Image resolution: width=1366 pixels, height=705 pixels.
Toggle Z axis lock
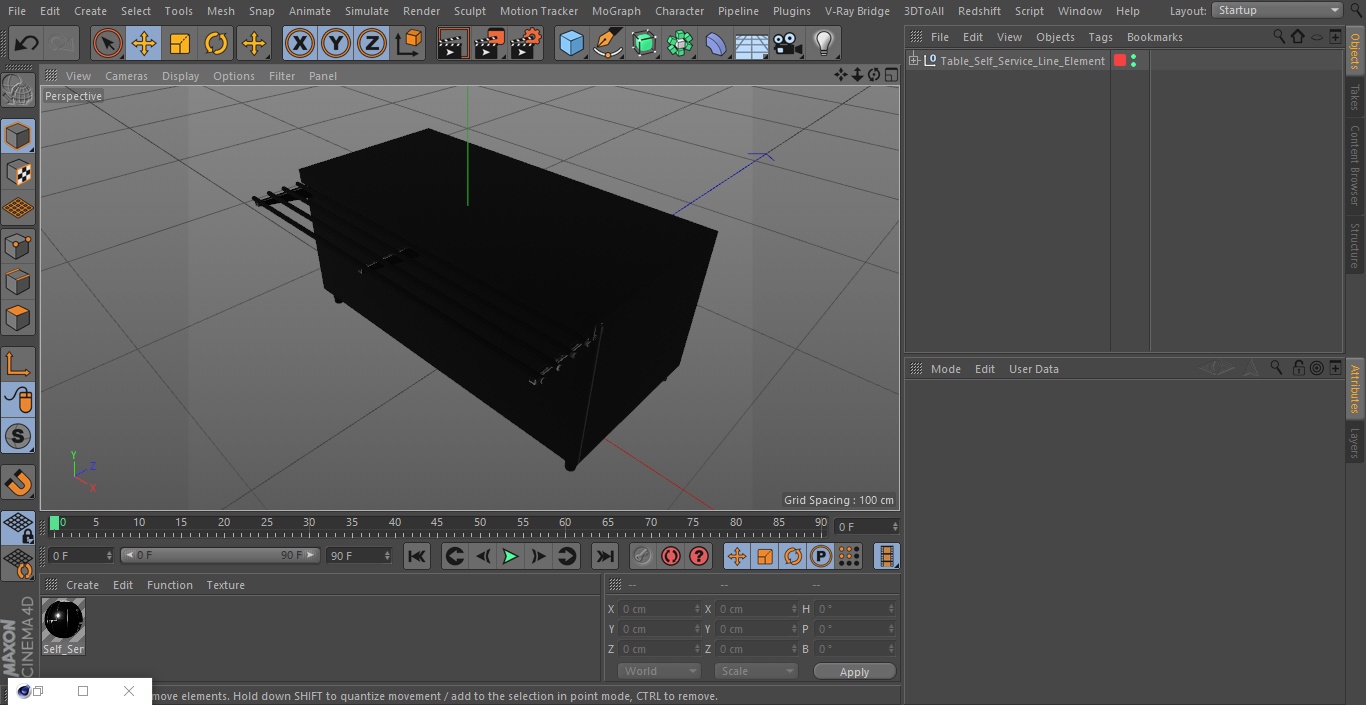pos(372,44)
